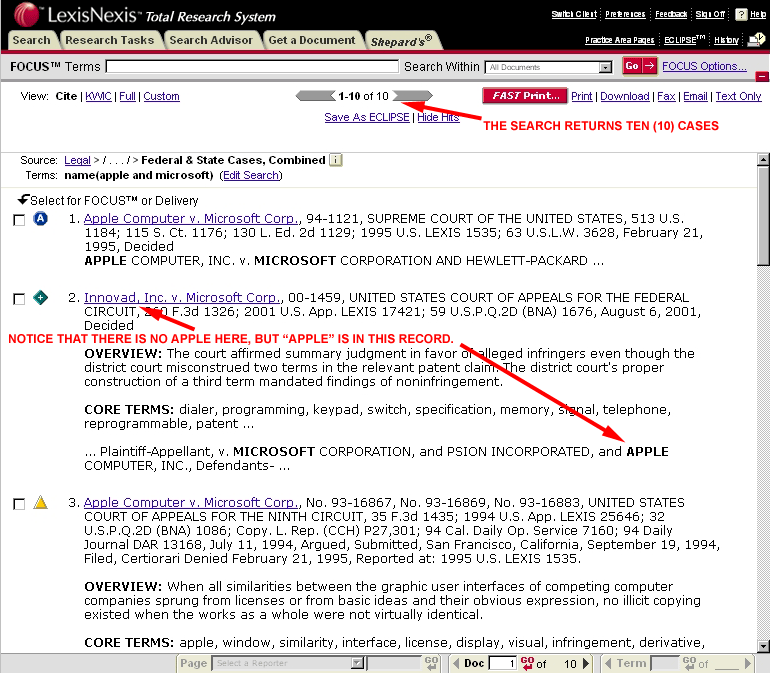Open Shepard's blue A signal for result 1
Image resolution: width=770 pixels, height=673 pixels.
40,218
